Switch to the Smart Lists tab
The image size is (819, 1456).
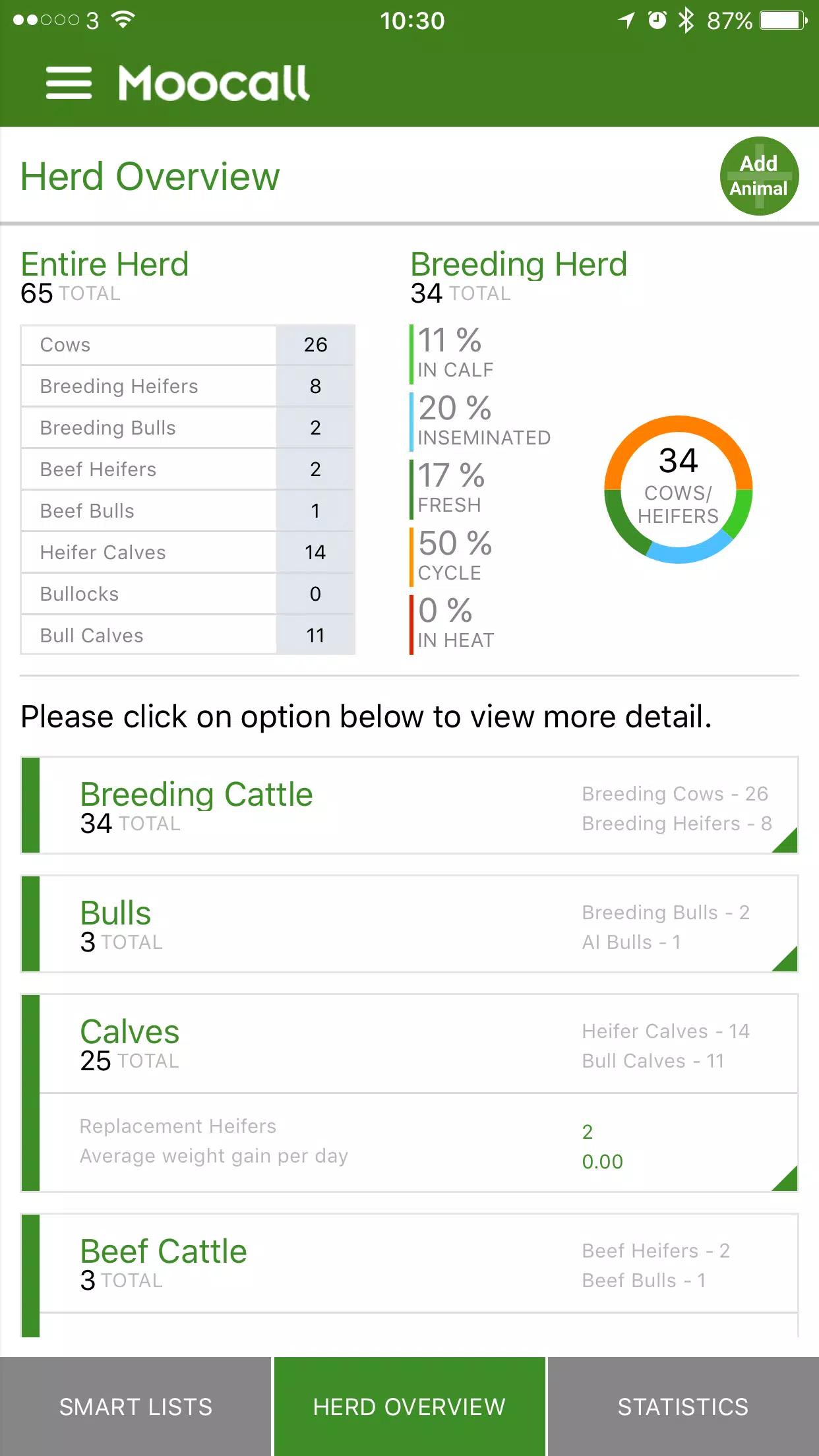click(x=136, y=1407)
